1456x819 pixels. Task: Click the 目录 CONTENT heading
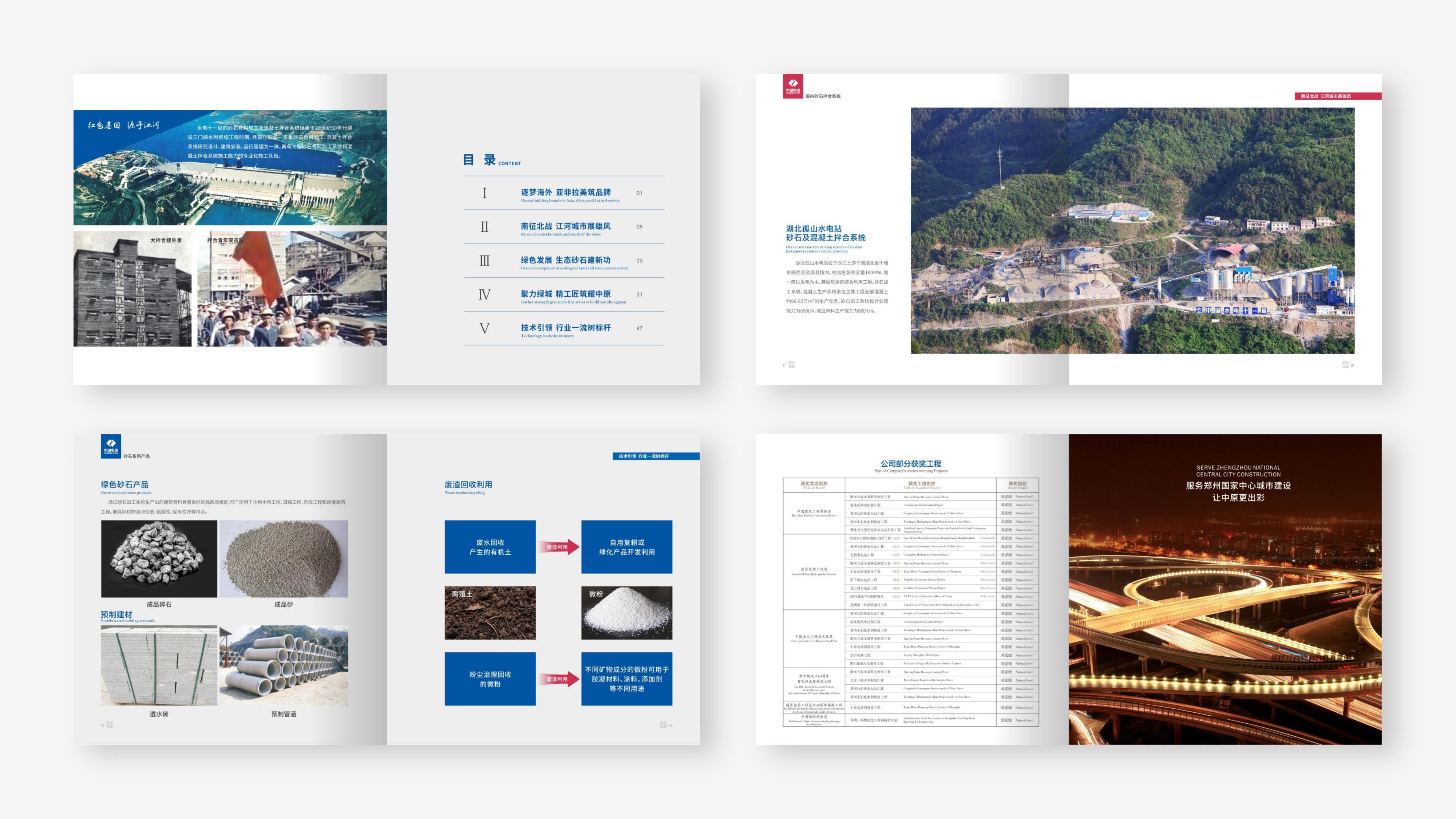click(492, 160)
